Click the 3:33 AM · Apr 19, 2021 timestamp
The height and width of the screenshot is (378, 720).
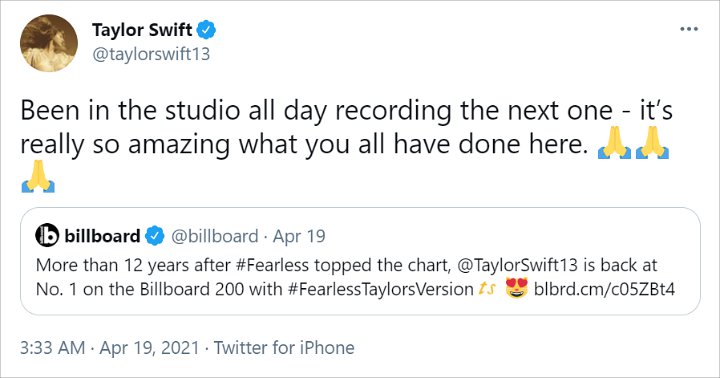110,348
